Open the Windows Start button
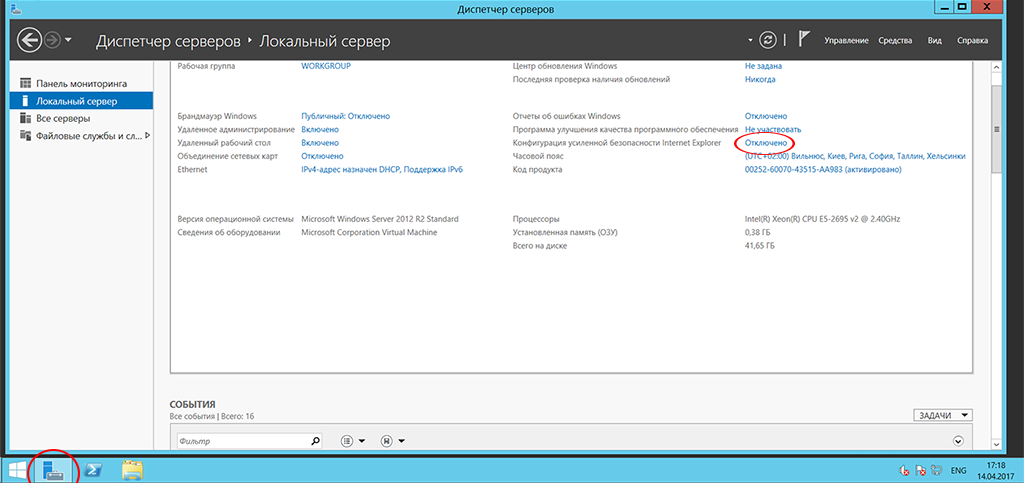This screenshot has width=1024, height=483. [x=17, y=470]
